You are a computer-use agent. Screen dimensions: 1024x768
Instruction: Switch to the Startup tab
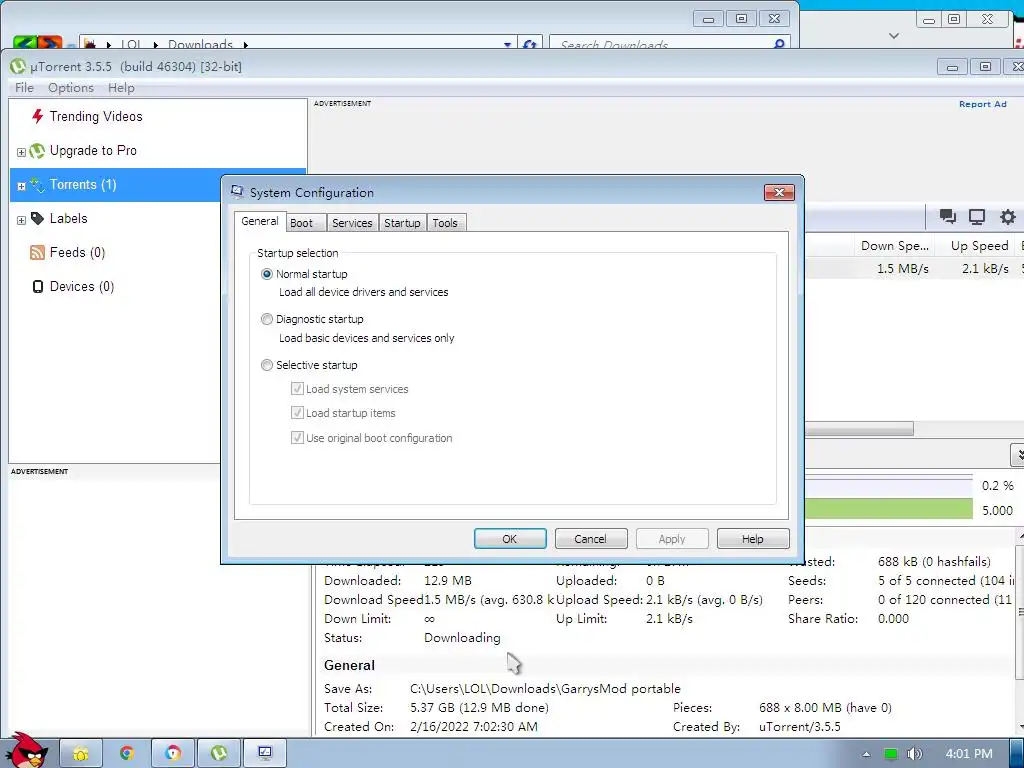tap(402, 223)
